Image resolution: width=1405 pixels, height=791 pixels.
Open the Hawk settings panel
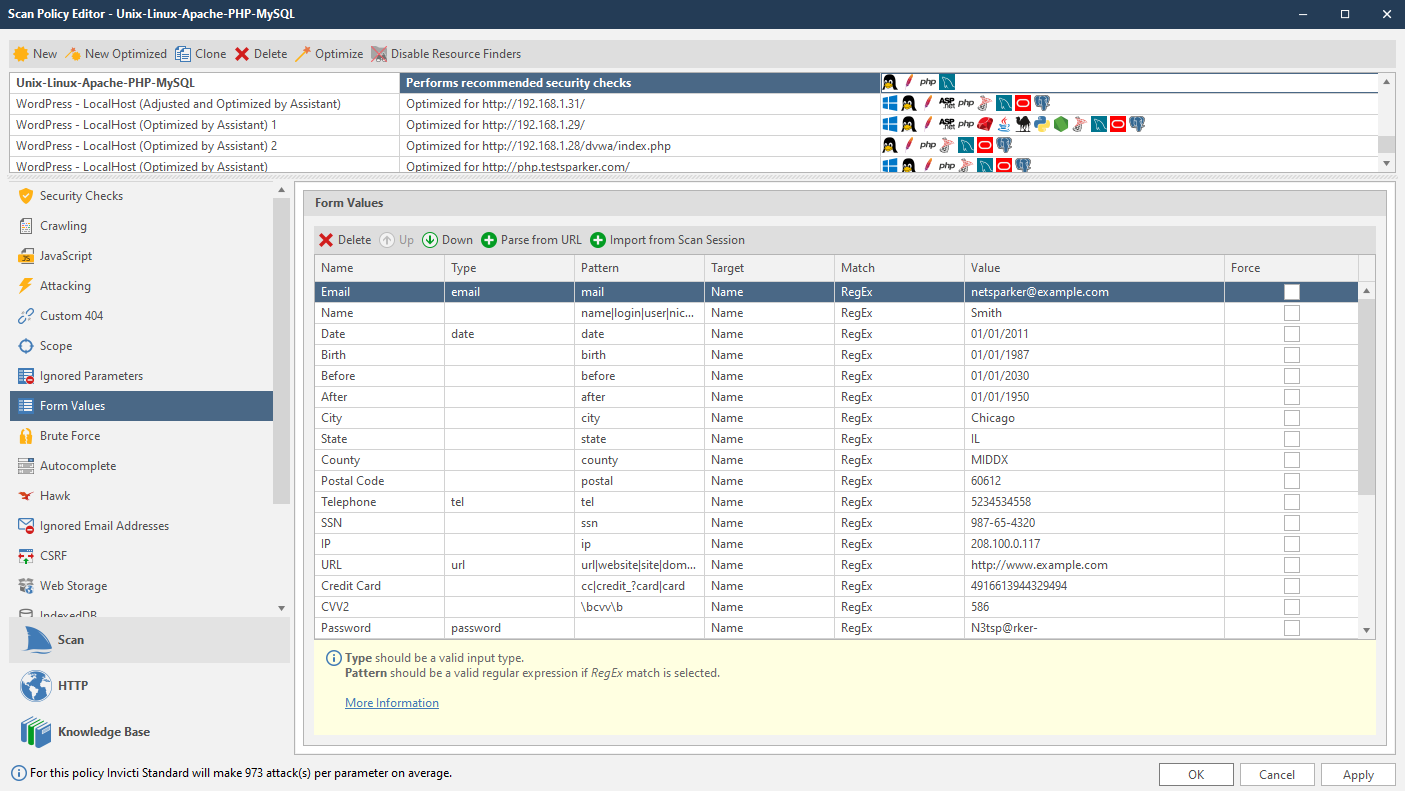[57, 495]
